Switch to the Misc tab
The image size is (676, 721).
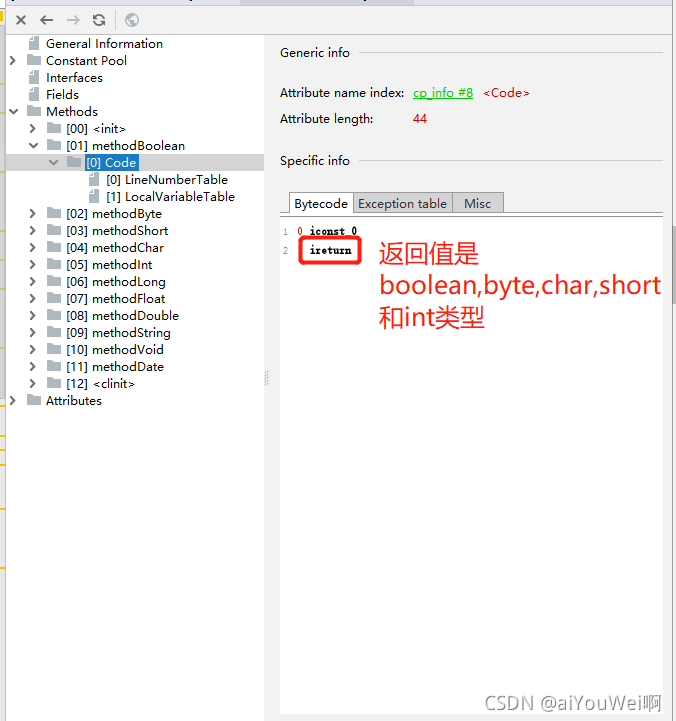click(x=478, y=203)
